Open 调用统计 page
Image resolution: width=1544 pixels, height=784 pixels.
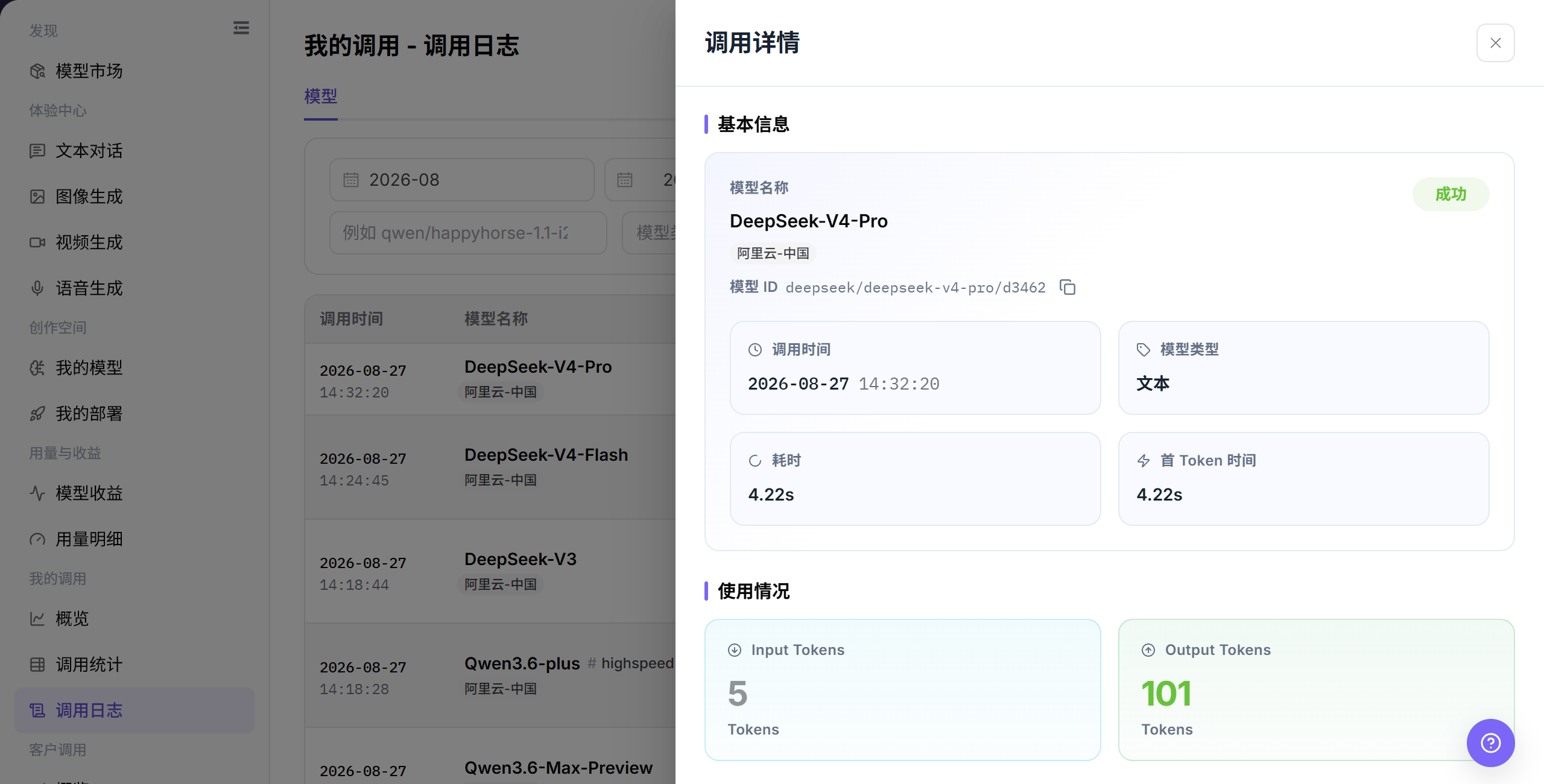click(x=134, y=665)
